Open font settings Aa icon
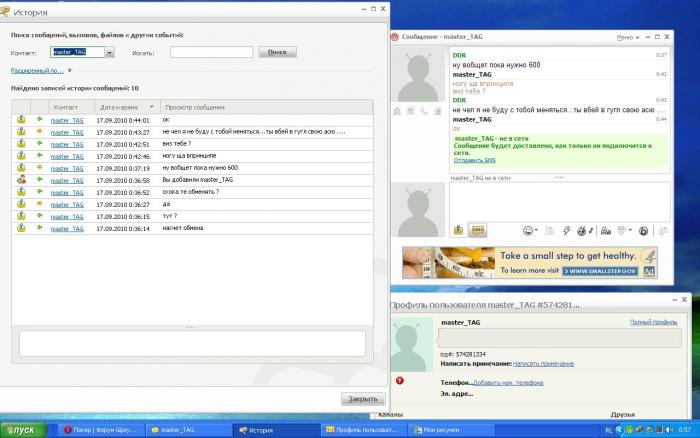Viewport: 700px width, 438px height. 606,230
